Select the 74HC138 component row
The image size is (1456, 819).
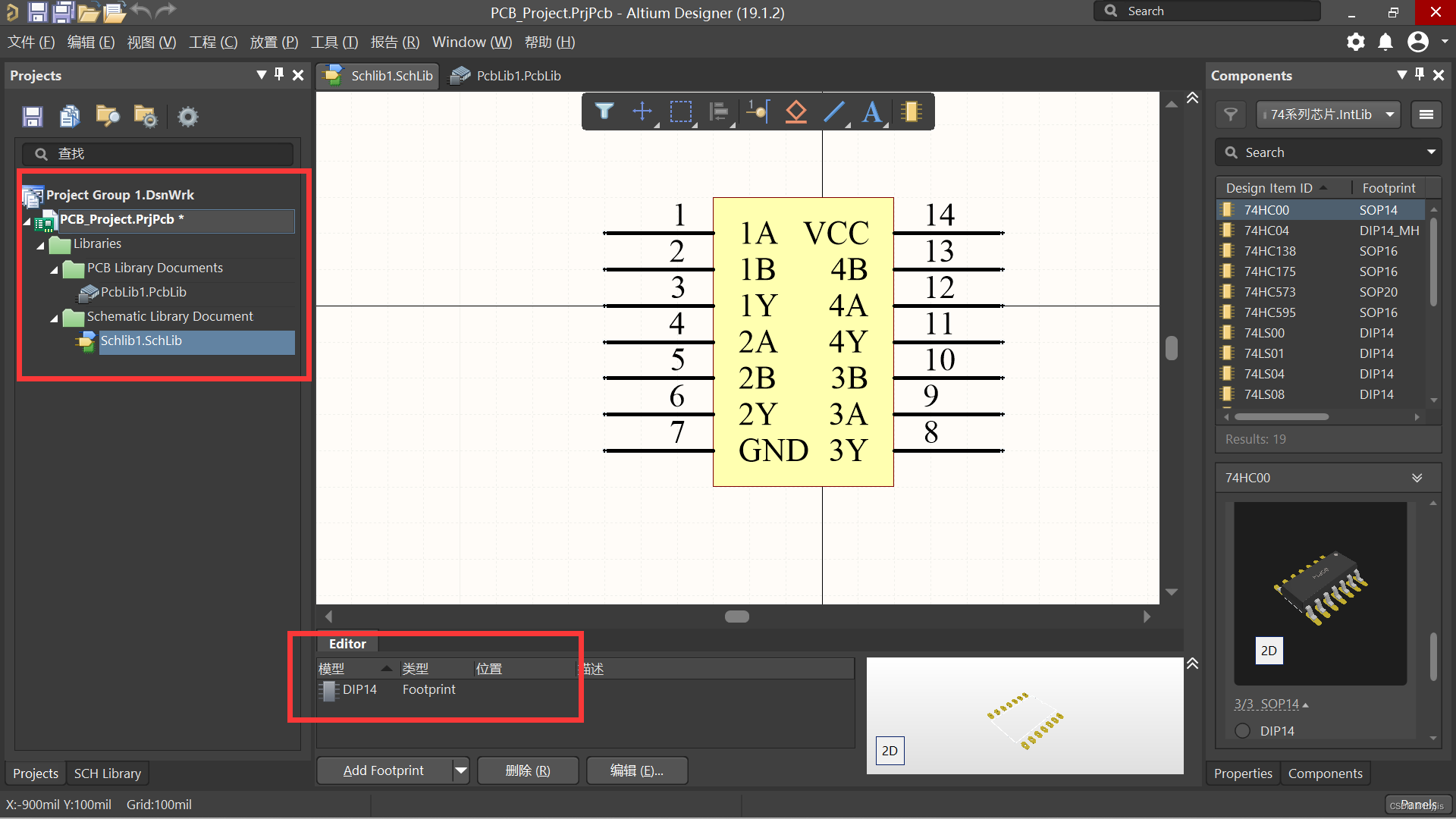tap(1321, 251)
